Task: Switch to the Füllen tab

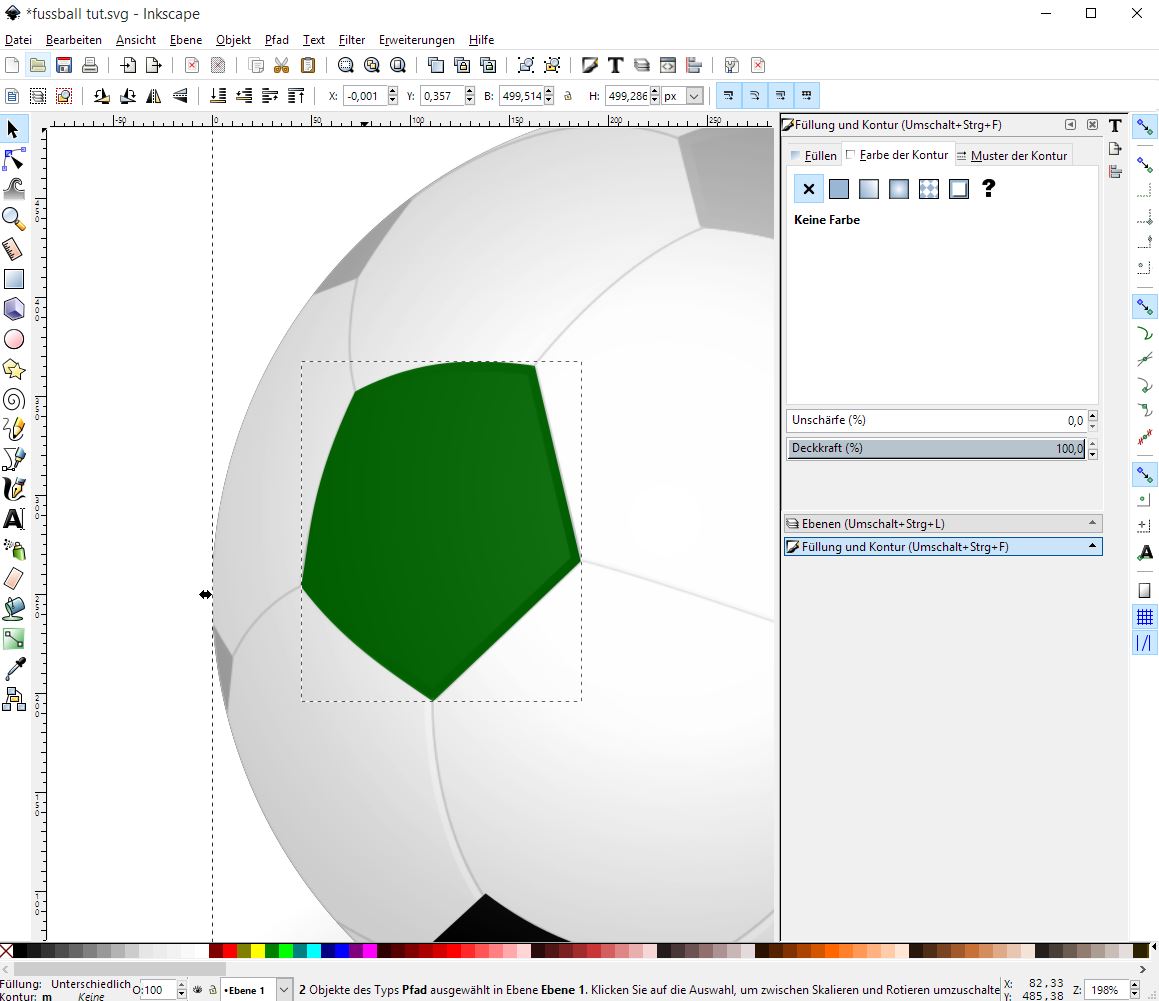Action: point(813,156)
